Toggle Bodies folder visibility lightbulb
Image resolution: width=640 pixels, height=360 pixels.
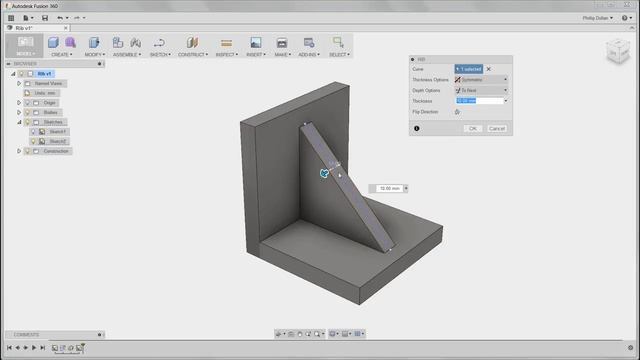coord(28,112)
